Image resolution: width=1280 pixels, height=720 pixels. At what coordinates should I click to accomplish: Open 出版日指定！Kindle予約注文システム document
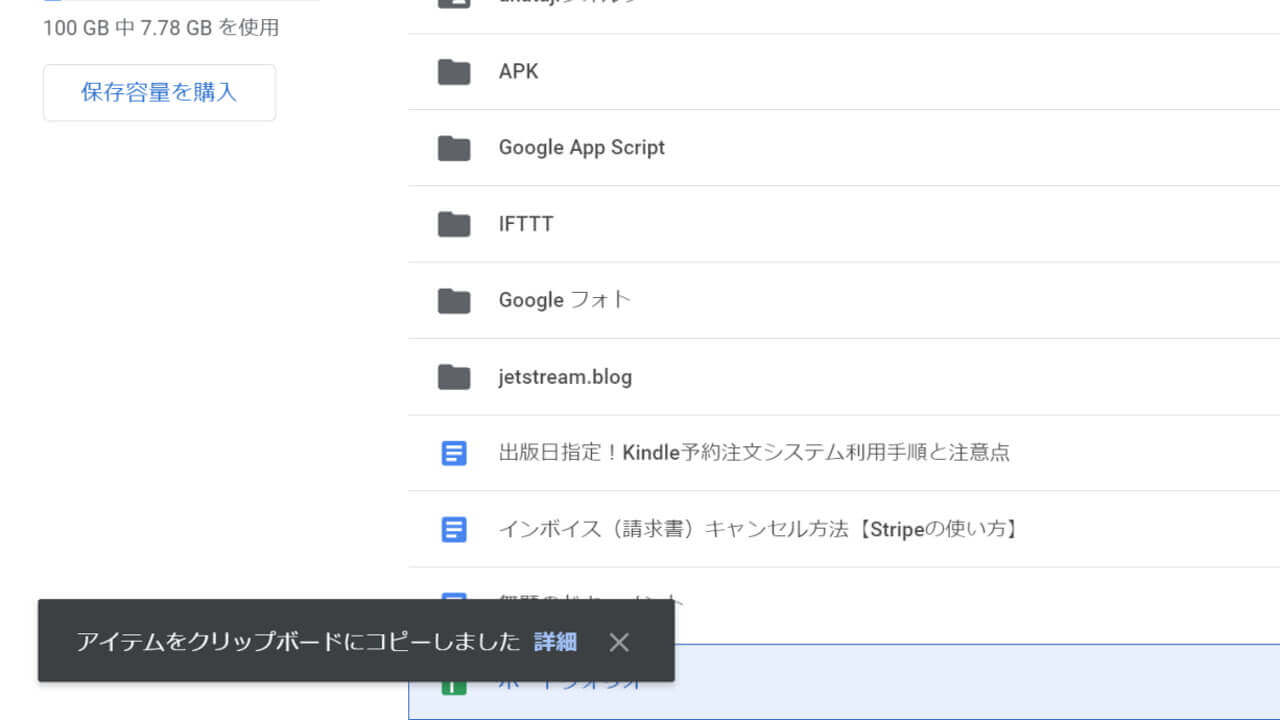click(x=754, y=452)
